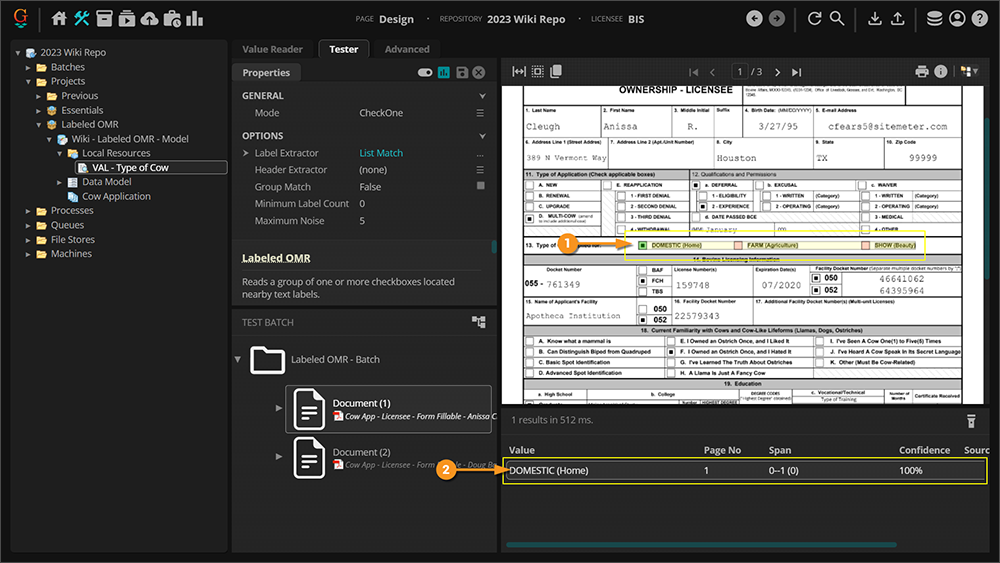Open the Stats bar chart icon

click(x=194, y=19)
